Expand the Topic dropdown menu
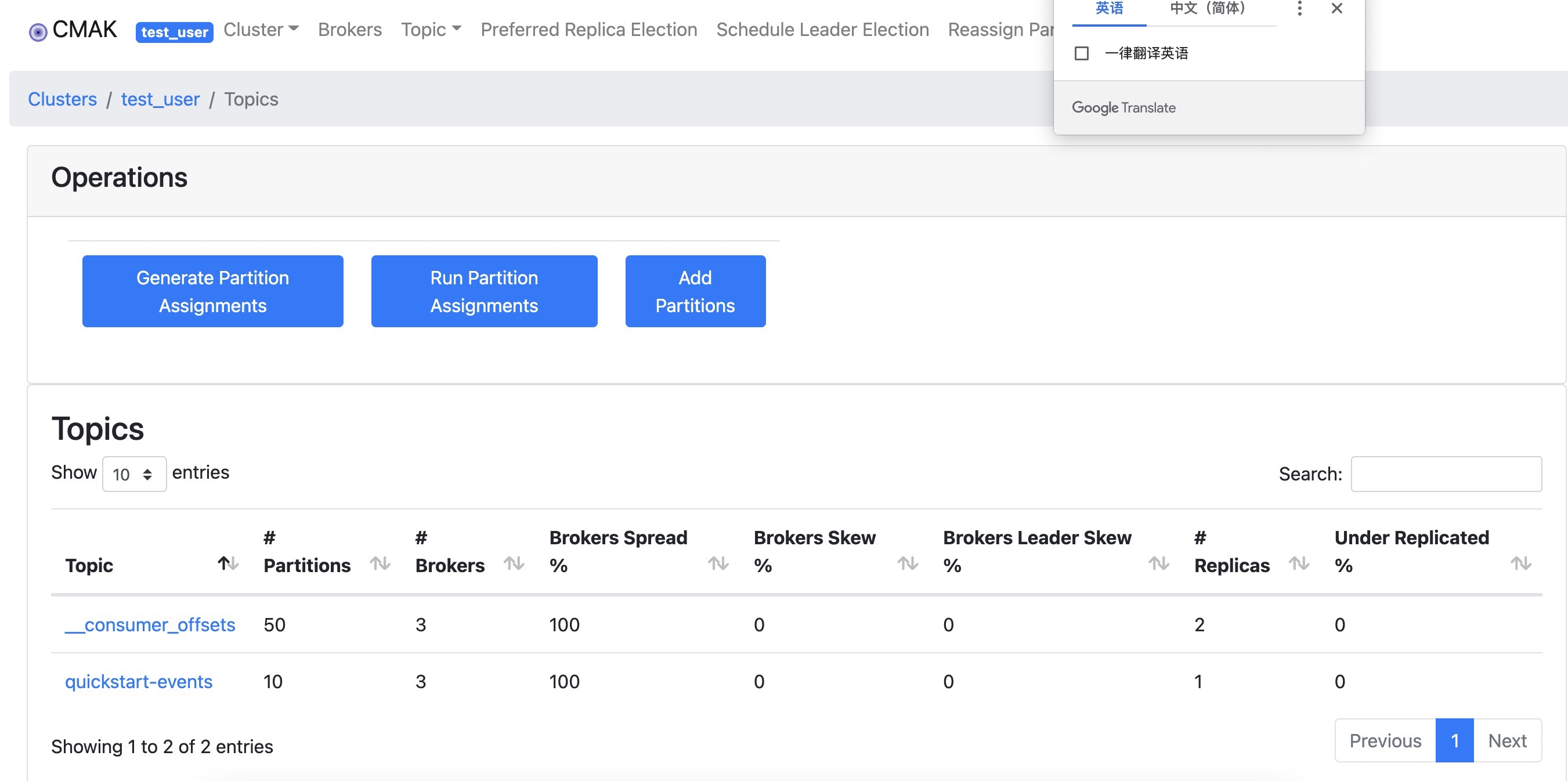Image resolution: width=1568 pixels, height=781 pixels. tap(431, 29)
